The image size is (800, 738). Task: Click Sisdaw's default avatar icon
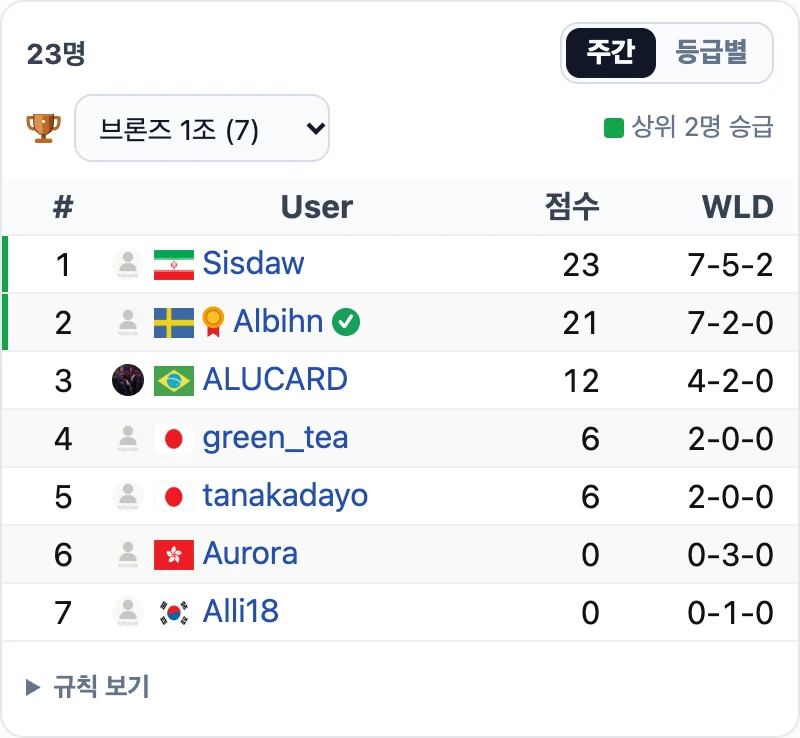128,264
